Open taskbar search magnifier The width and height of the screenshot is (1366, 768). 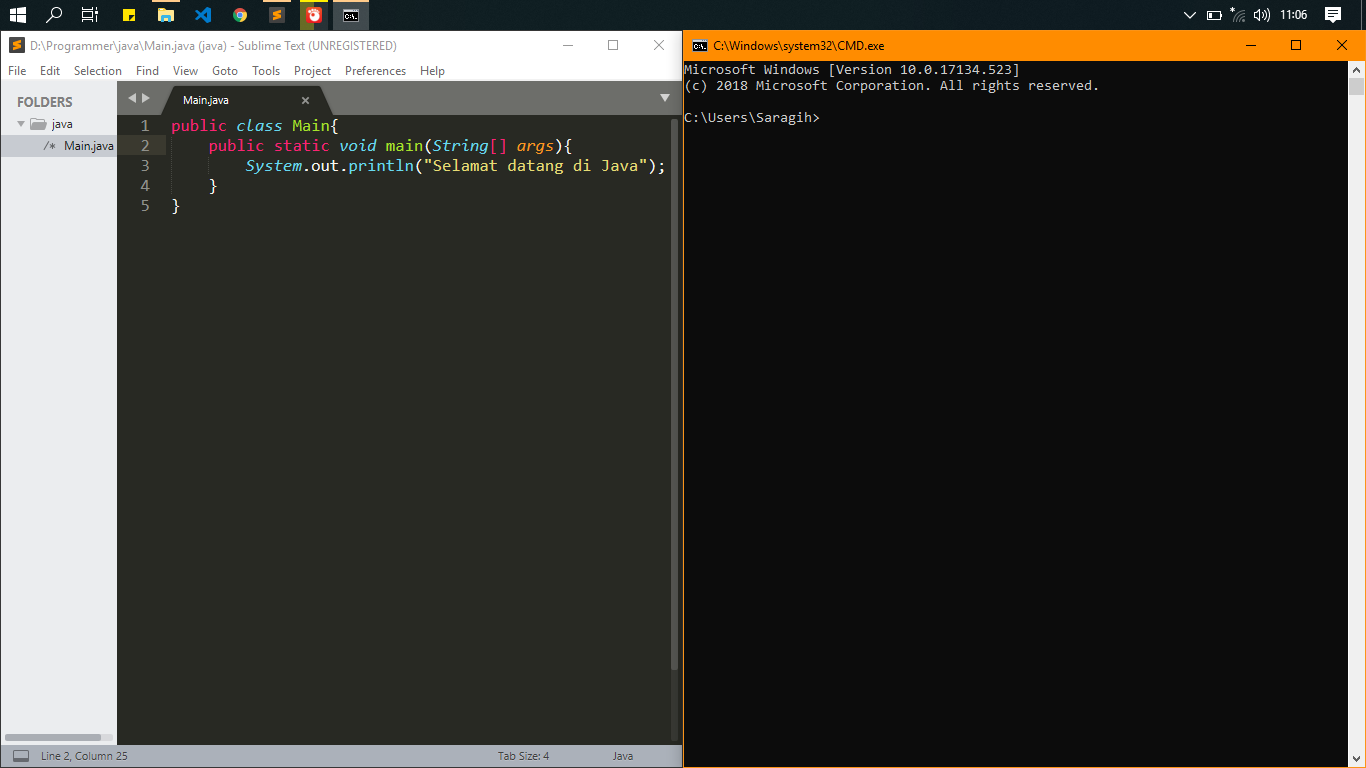pyautogui.click(x=54, y=15)
